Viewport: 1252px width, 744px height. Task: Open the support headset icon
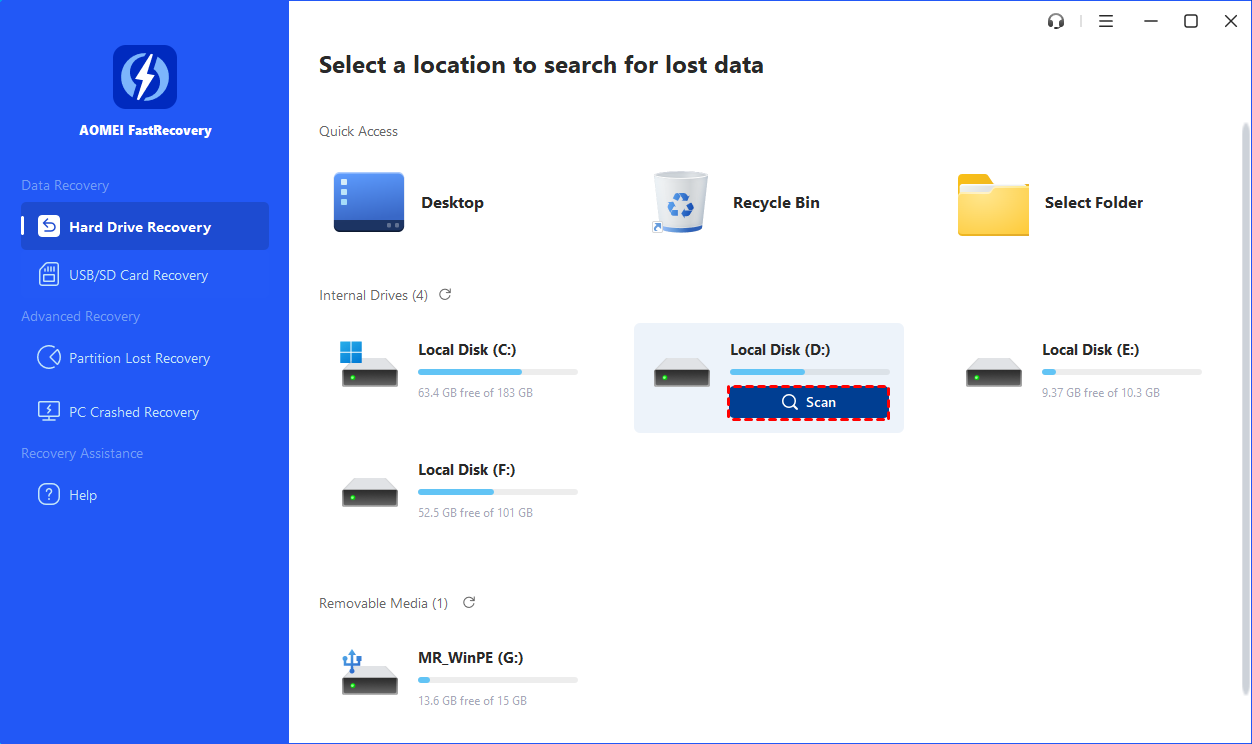tap(1056, 21)
